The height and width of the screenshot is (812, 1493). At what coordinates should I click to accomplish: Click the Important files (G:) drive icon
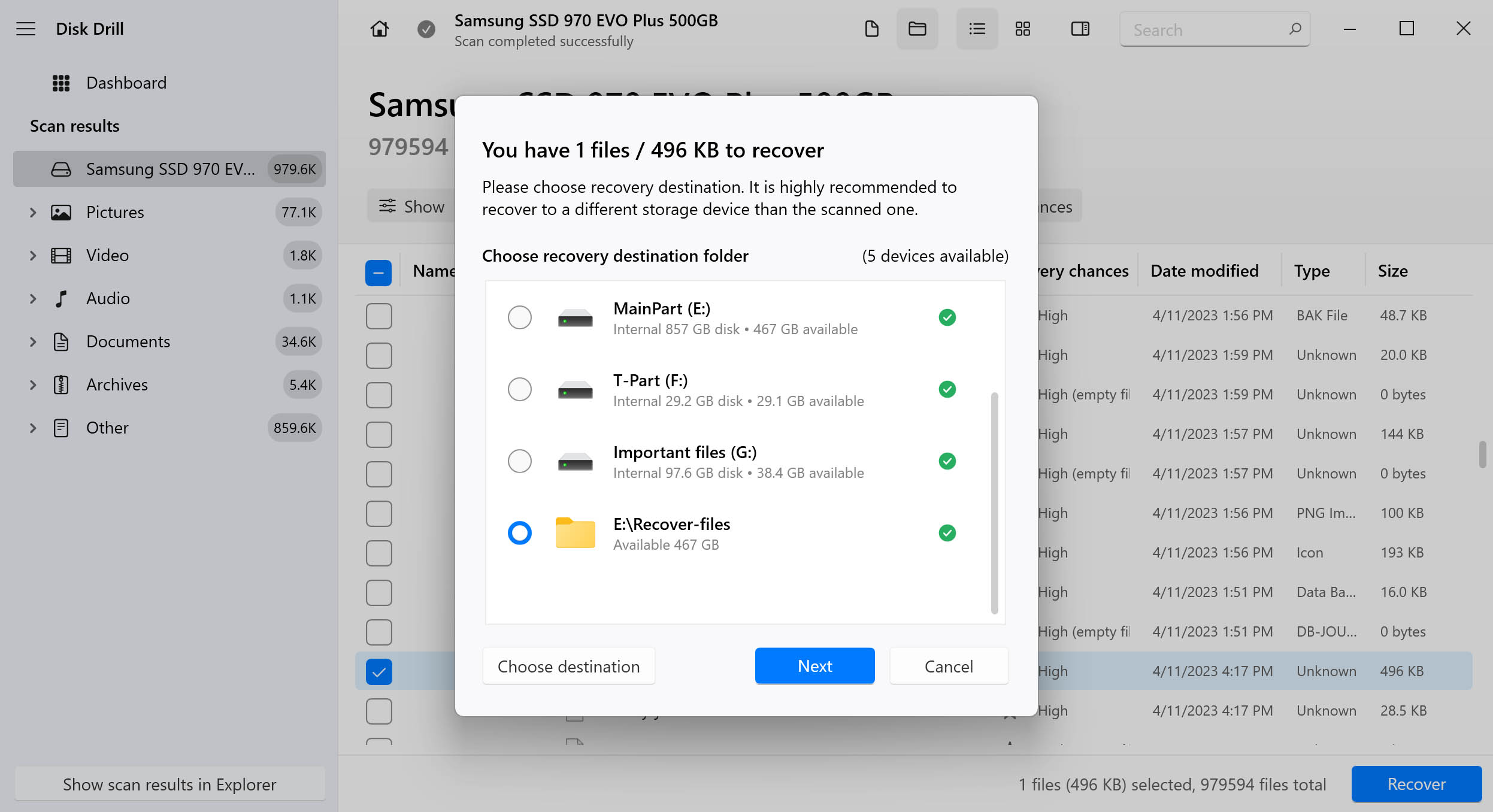click(575, 462)
